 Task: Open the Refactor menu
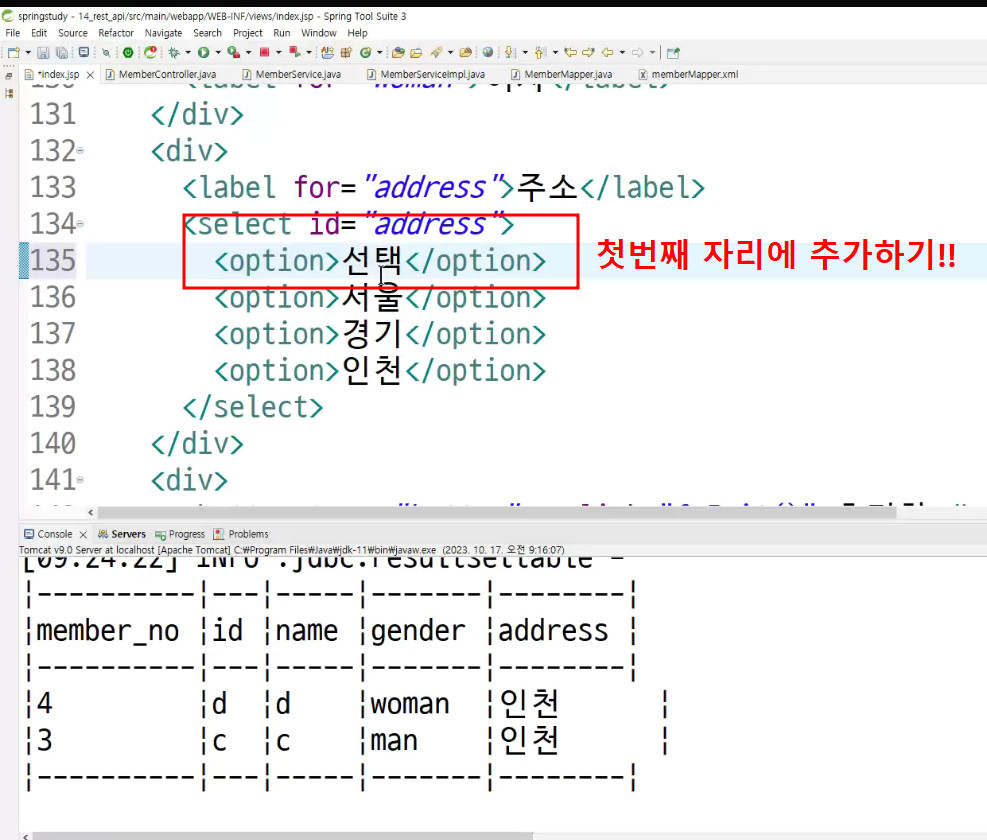click(x=116, y=33)
